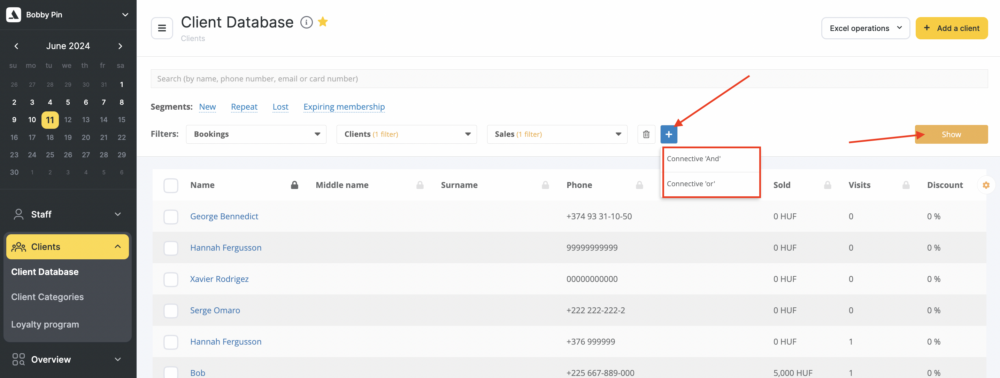Open the orange column settings gear

point(986,185)
